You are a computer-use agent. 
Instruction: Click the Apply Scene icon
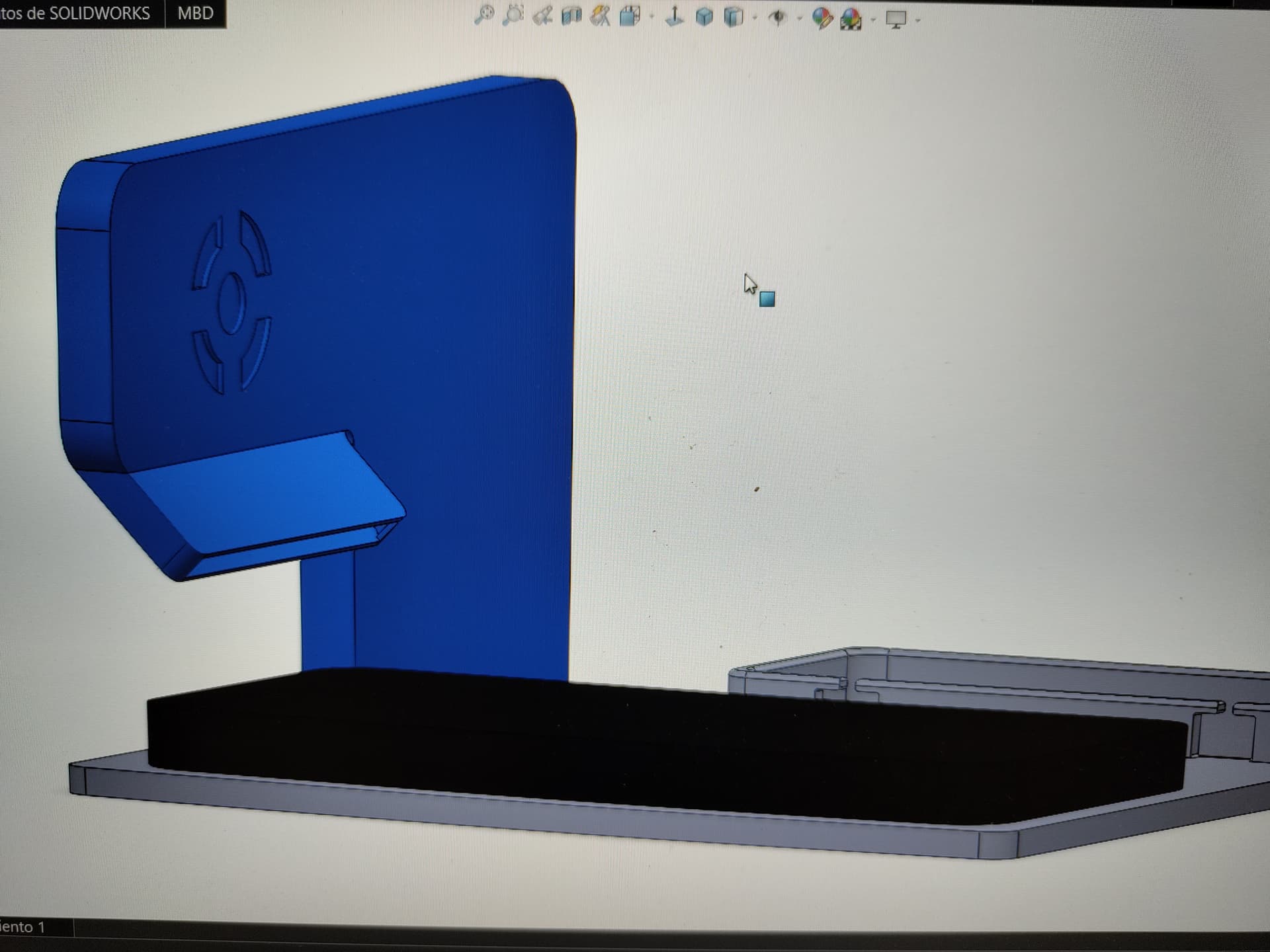pyautogui.click(x=851, y=20)
